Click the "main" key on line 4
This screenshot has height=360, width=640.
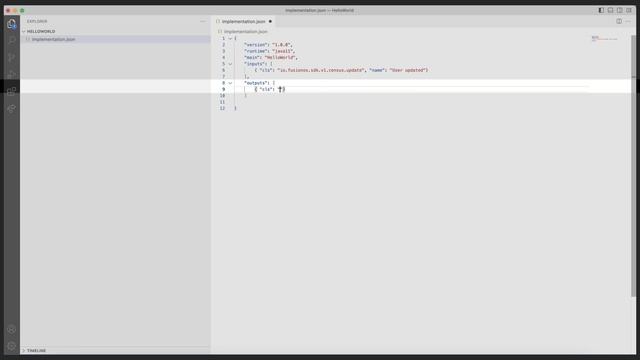(x=252, y=58)
